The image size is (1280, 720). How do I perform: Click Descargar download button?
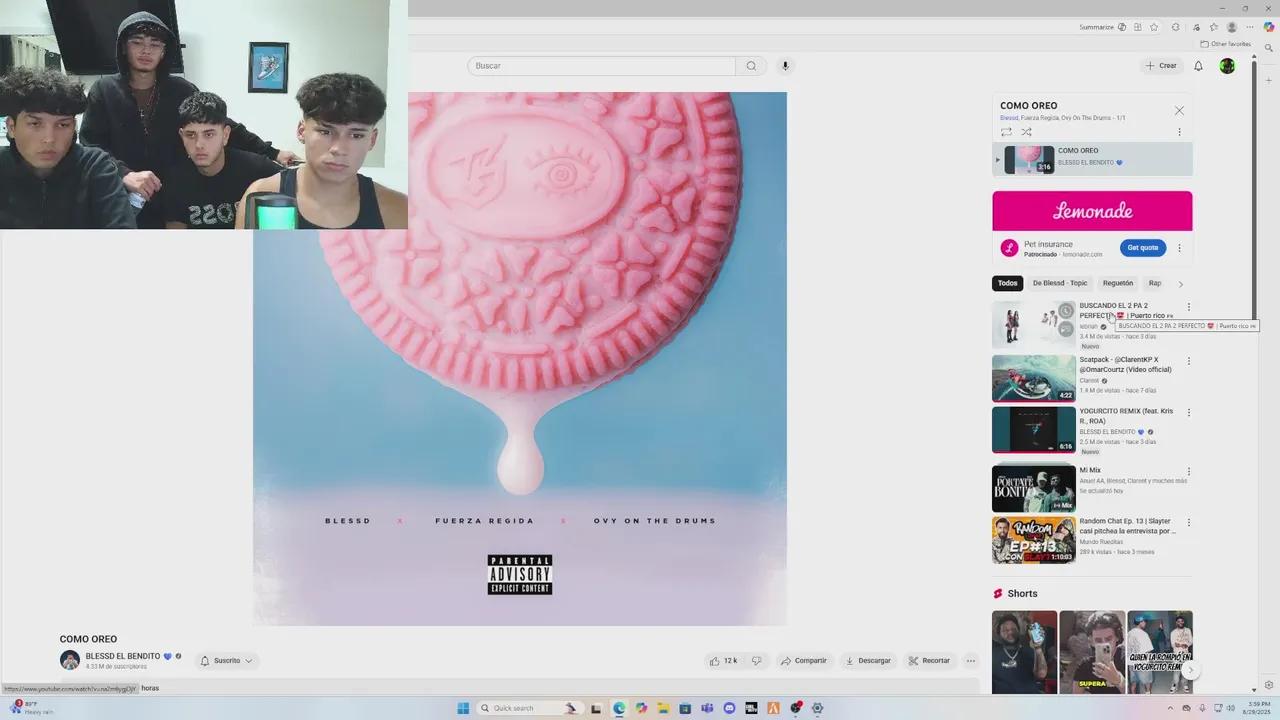(868, 661)
